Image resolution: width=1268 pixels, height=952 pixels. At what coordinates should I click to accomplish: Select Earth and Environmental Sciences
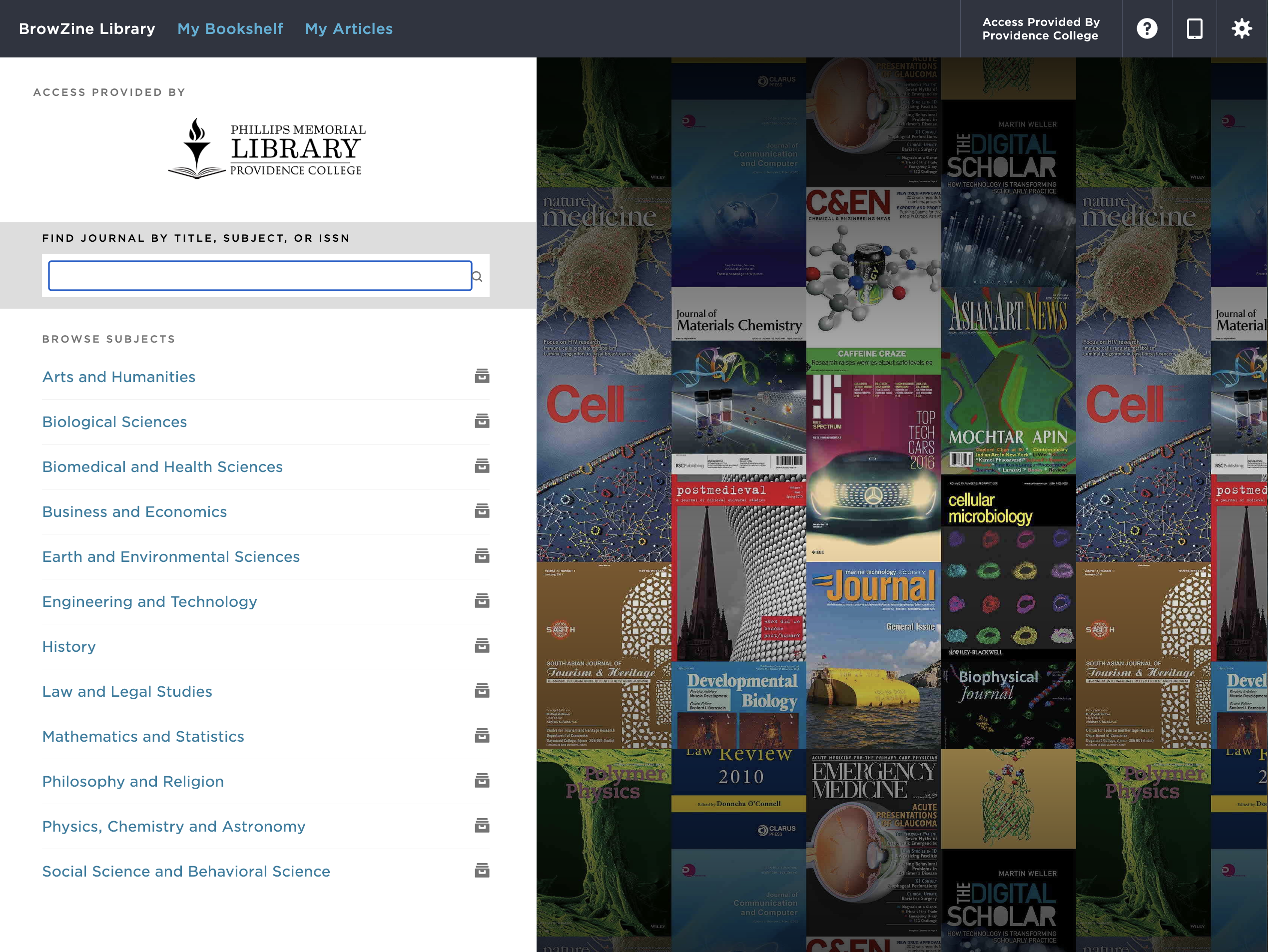[171, 556]
